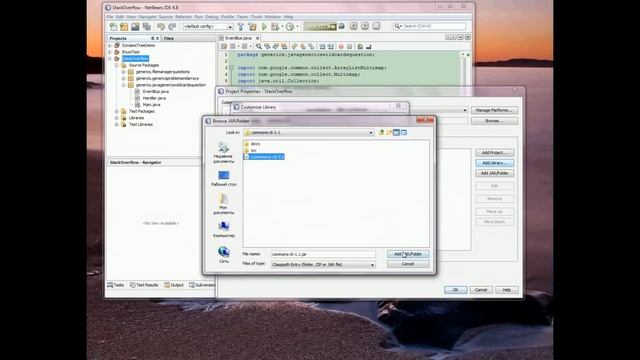This screenshot has height=360, width=640.
Task: Click the Add JAR/Folder button in Project Properties
Action: [494, 173]
